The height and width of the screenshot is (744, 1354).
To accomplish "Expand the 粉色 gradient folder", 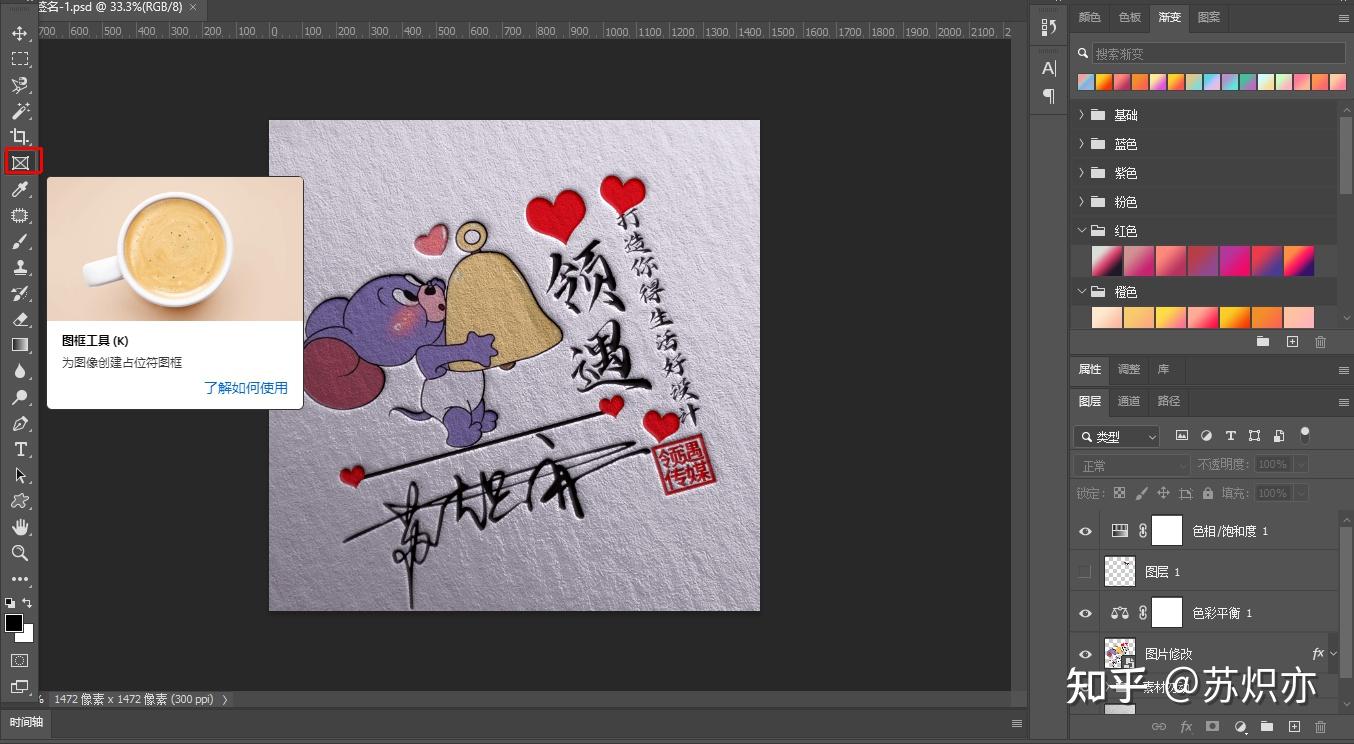I will coord(1081,202).
